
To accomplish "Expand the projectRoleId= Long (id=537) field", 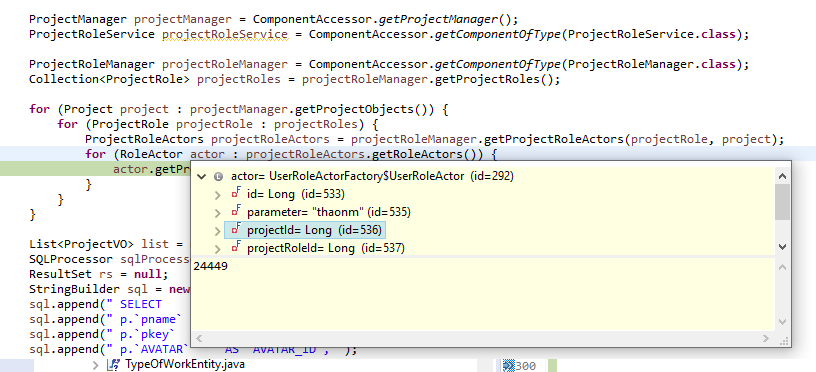I will (x=218, y=248).
